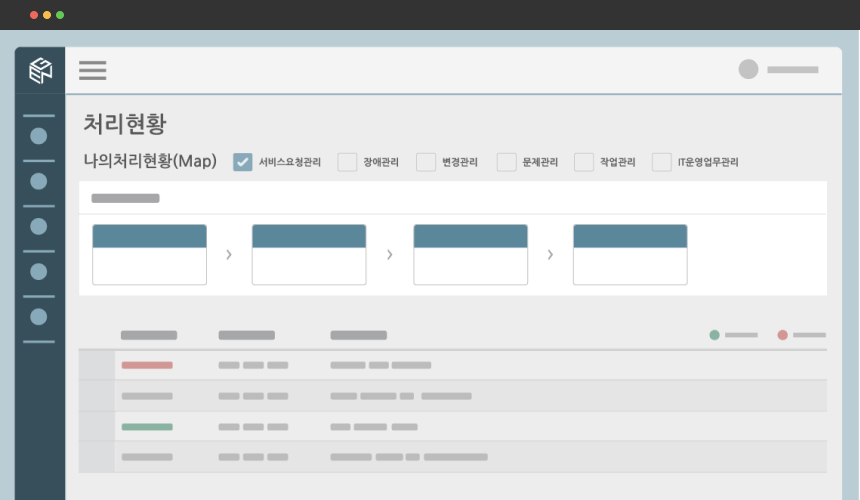Enable the IT운영업무관리 checkbox
This screenshot has width=860, height=500.
tap(662, 162)
